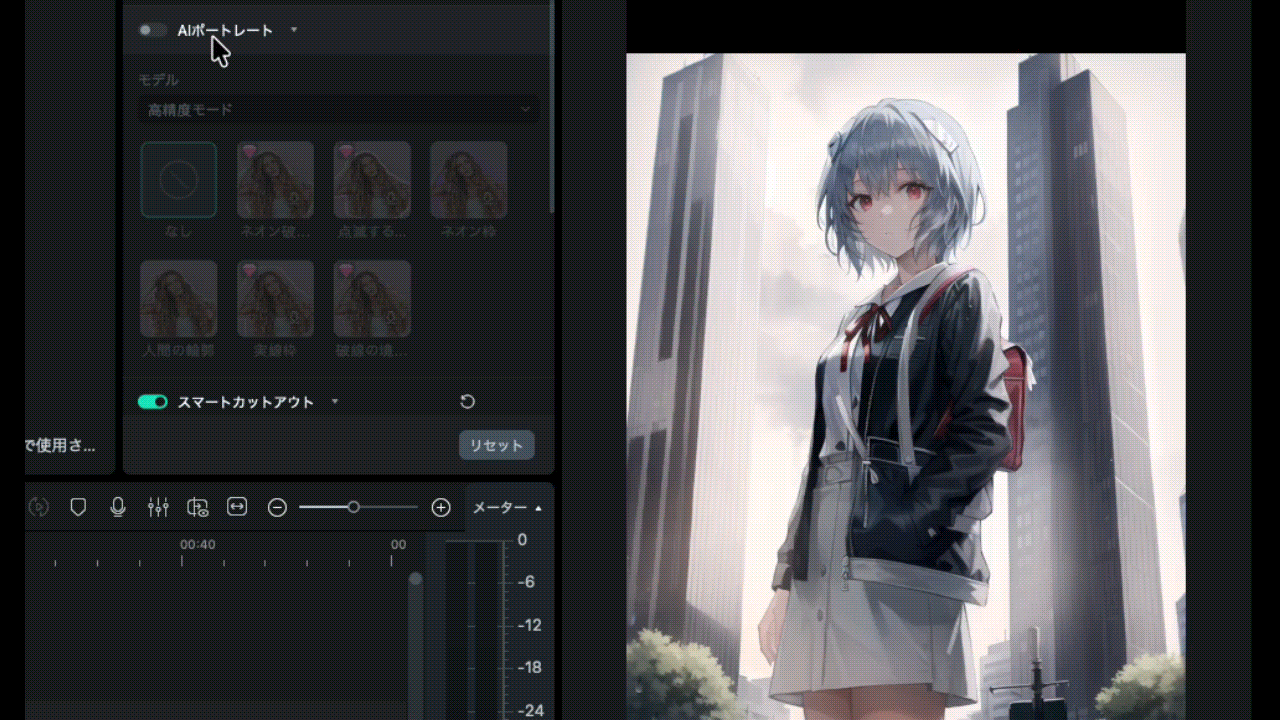
Task: Click the timeline zoom slider handle
Action: coord(353,508)
